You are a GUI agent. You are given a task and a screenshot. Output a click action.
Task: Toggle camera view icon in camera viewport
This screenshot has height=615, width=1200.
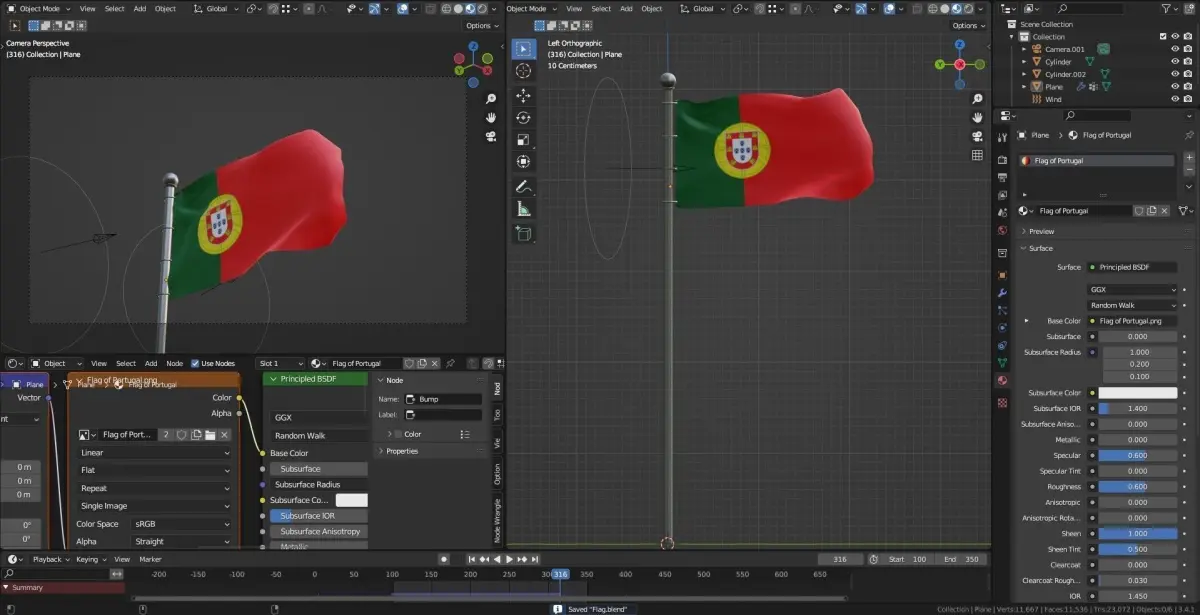tap(491, 137)
